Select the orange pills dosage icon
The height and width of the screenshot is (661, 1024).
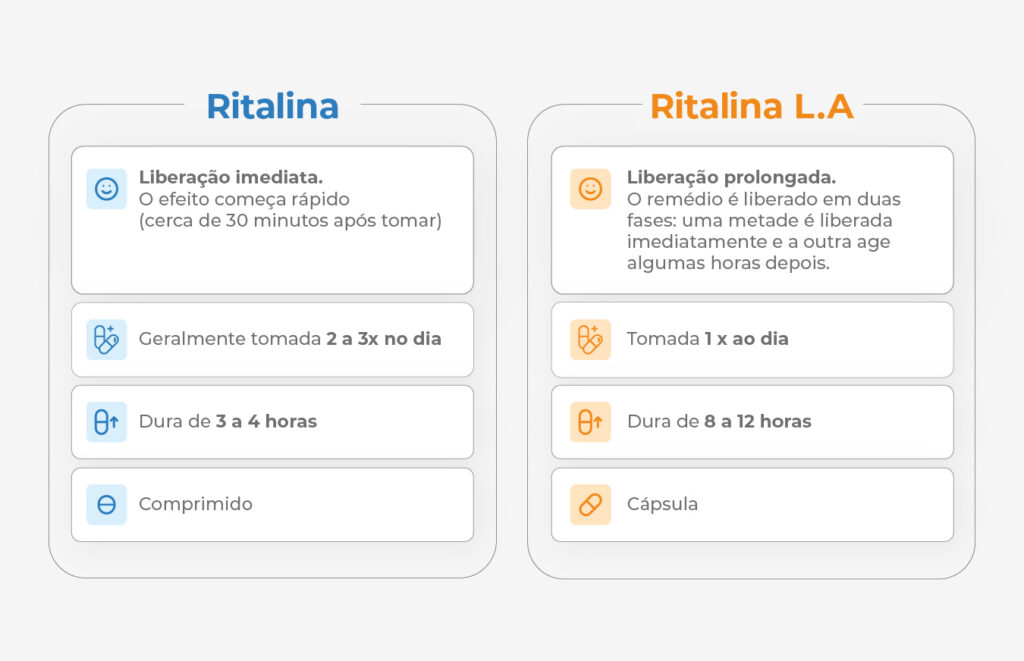[590, 340]
